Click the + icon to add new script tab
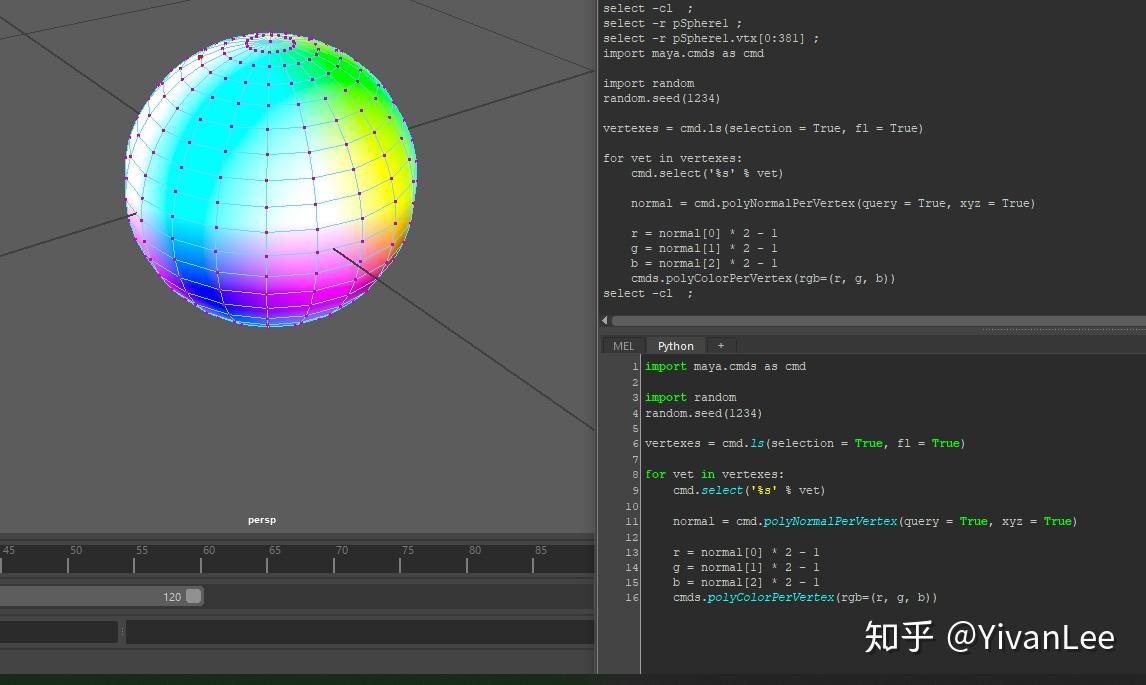Image resolution: width=1146 pixels, height=685 pixels. [x=720, y=345]
